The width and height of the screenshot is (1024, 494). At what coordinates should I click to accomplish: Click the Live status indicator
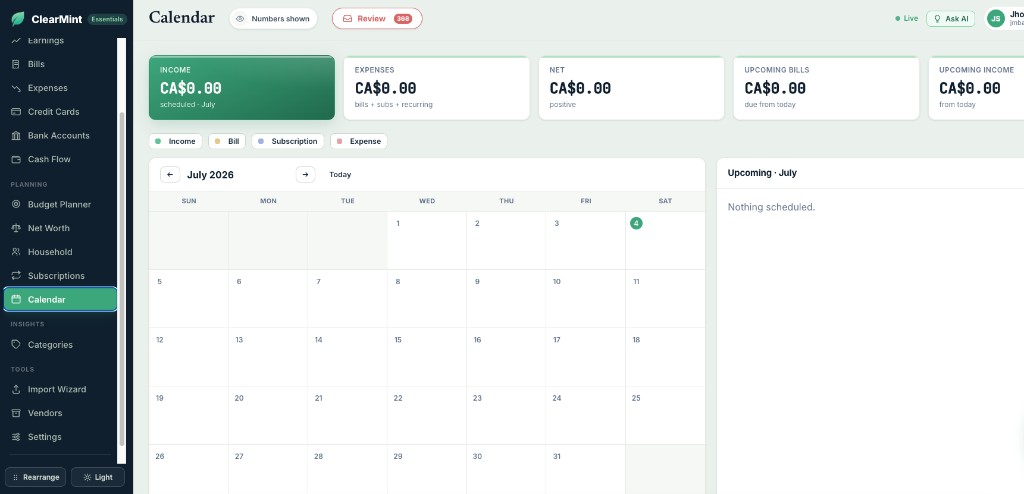[906, 19]
